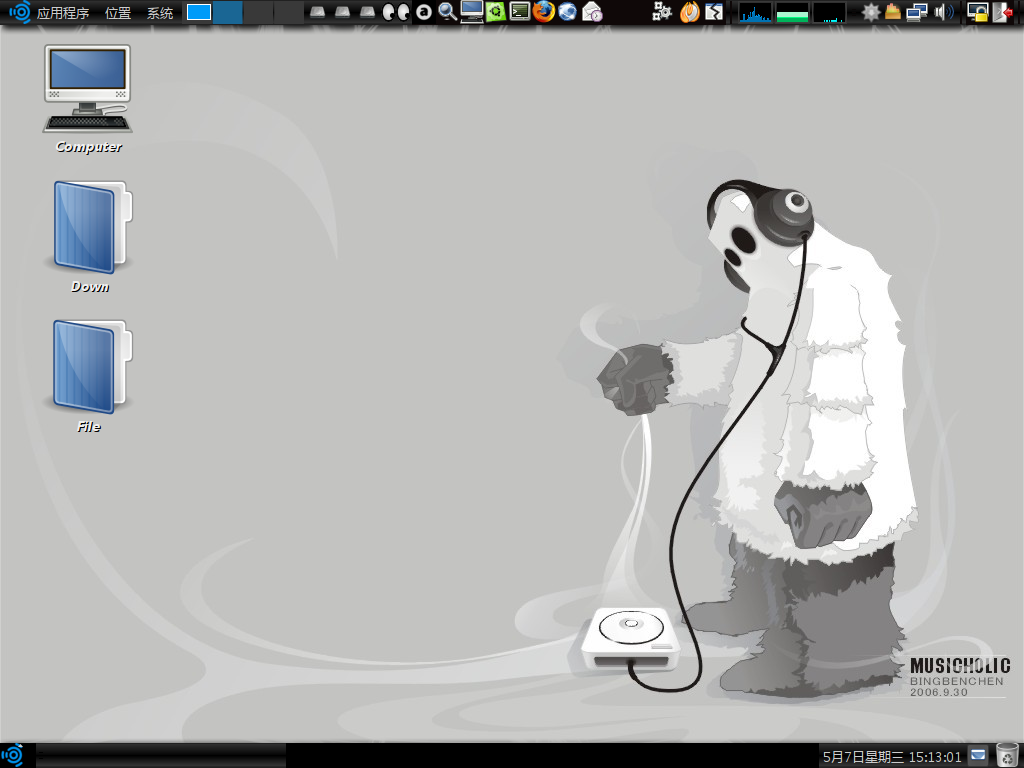Click the eyes applet in top panel

[x=396, y=12]
